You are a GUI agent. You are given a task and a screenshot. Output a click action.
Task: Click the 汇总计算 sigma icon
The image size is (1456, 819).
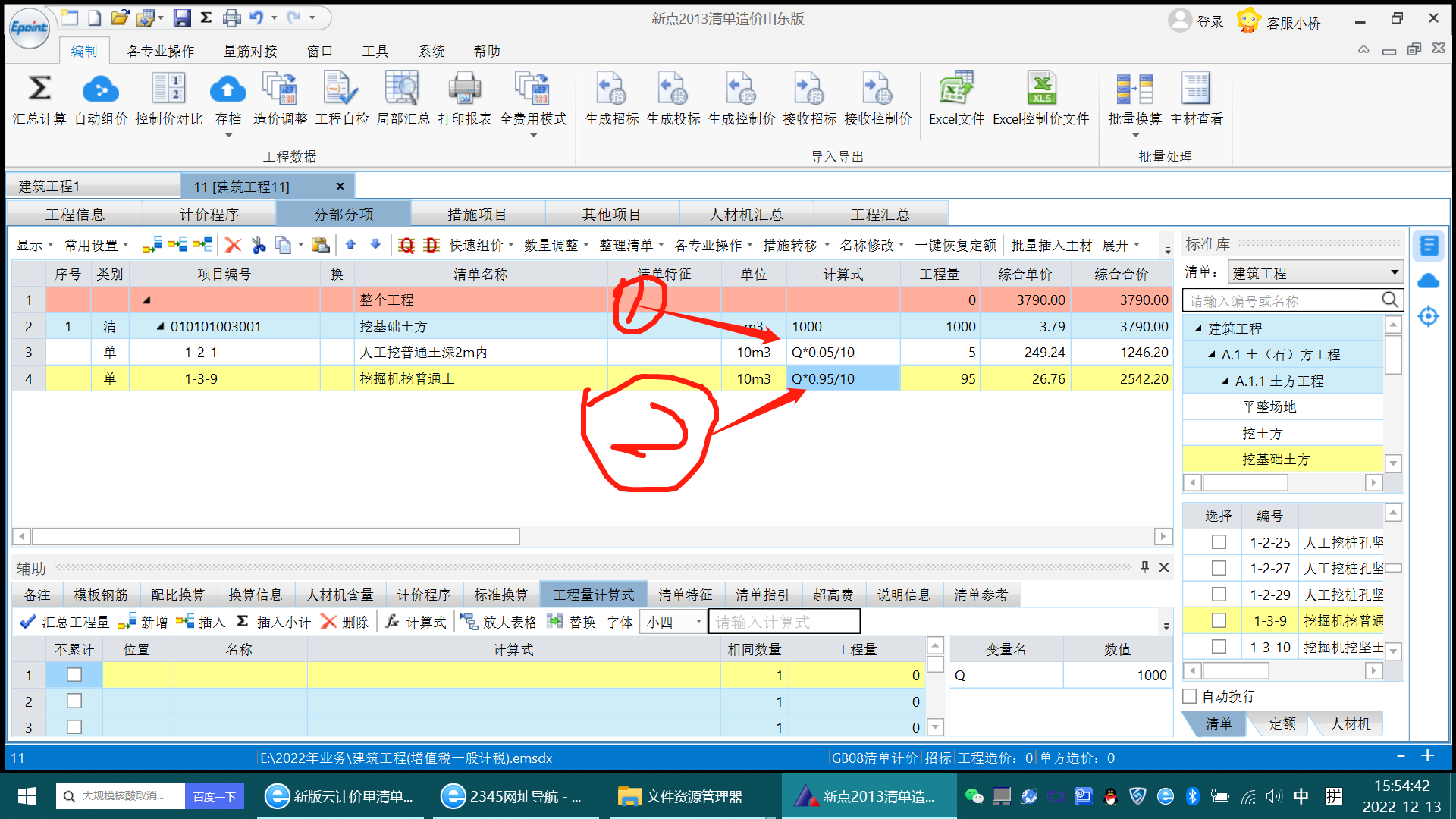point(39,88)
